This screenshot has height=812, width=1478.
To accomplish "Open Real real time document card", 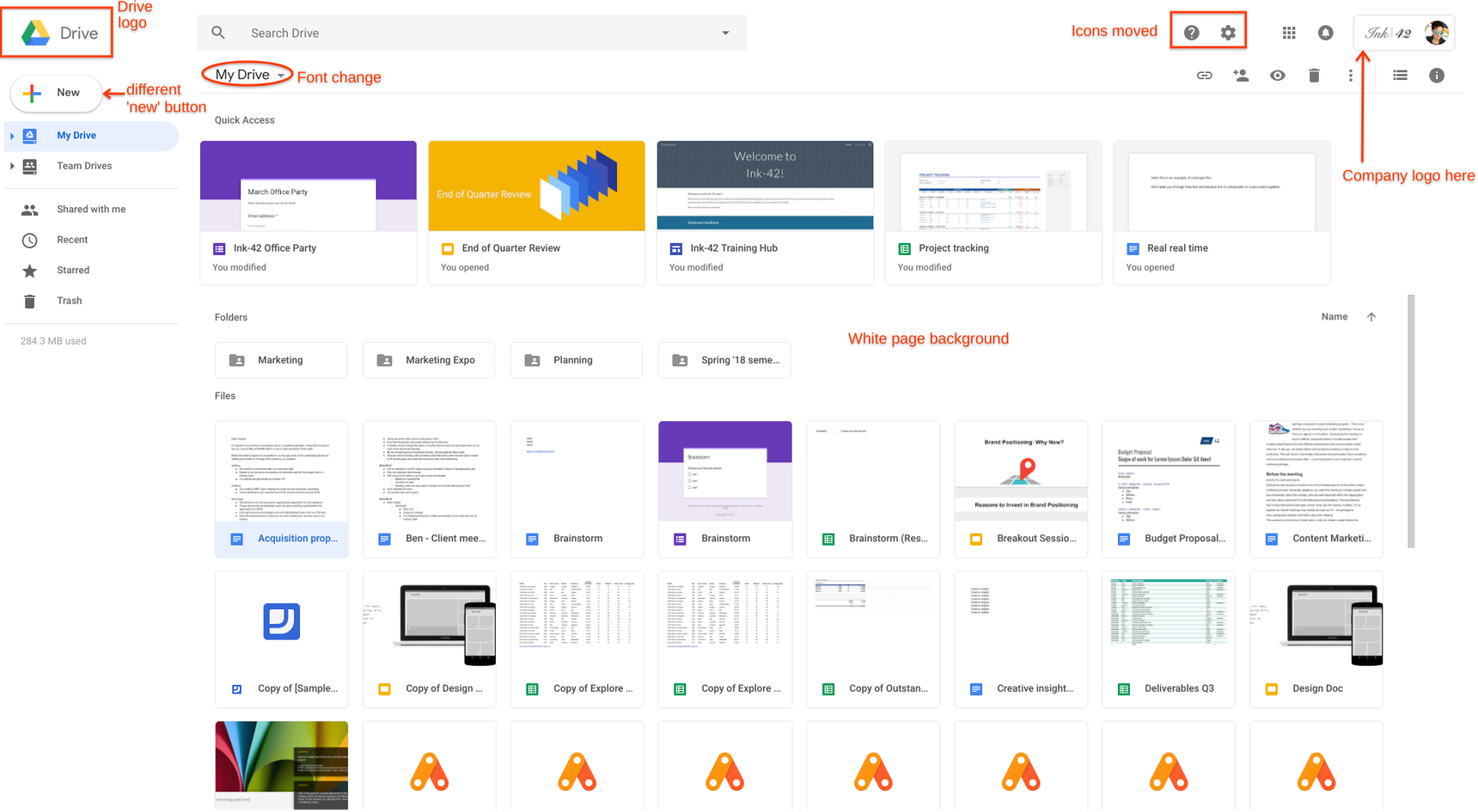I will coord(1222,213).
